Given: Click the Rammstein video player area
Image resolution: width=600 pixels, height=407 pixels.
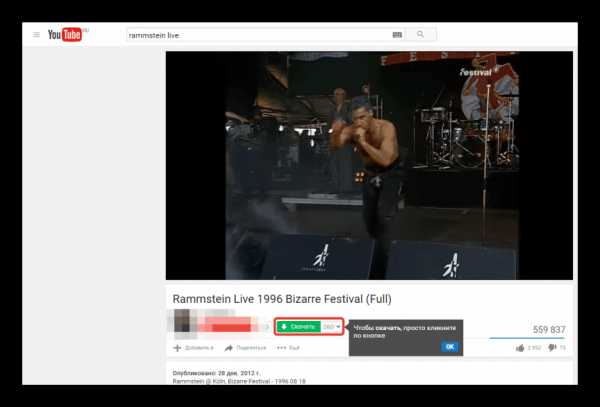Looking at the screenshot, I should pyautogui.click(x=369, y=165).
